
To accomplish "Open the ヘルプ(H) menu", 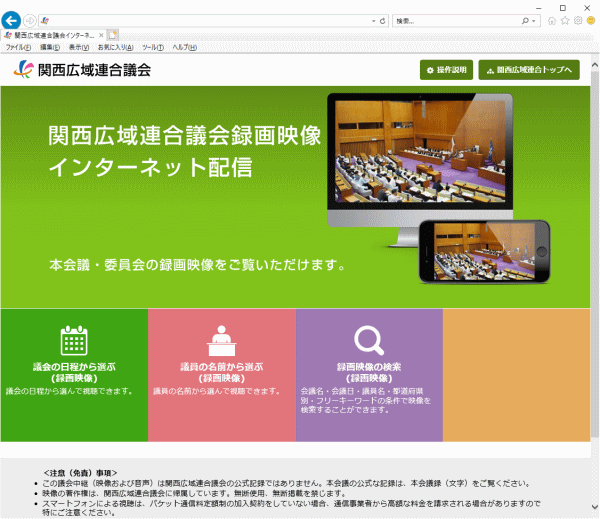I will (184, 47).
